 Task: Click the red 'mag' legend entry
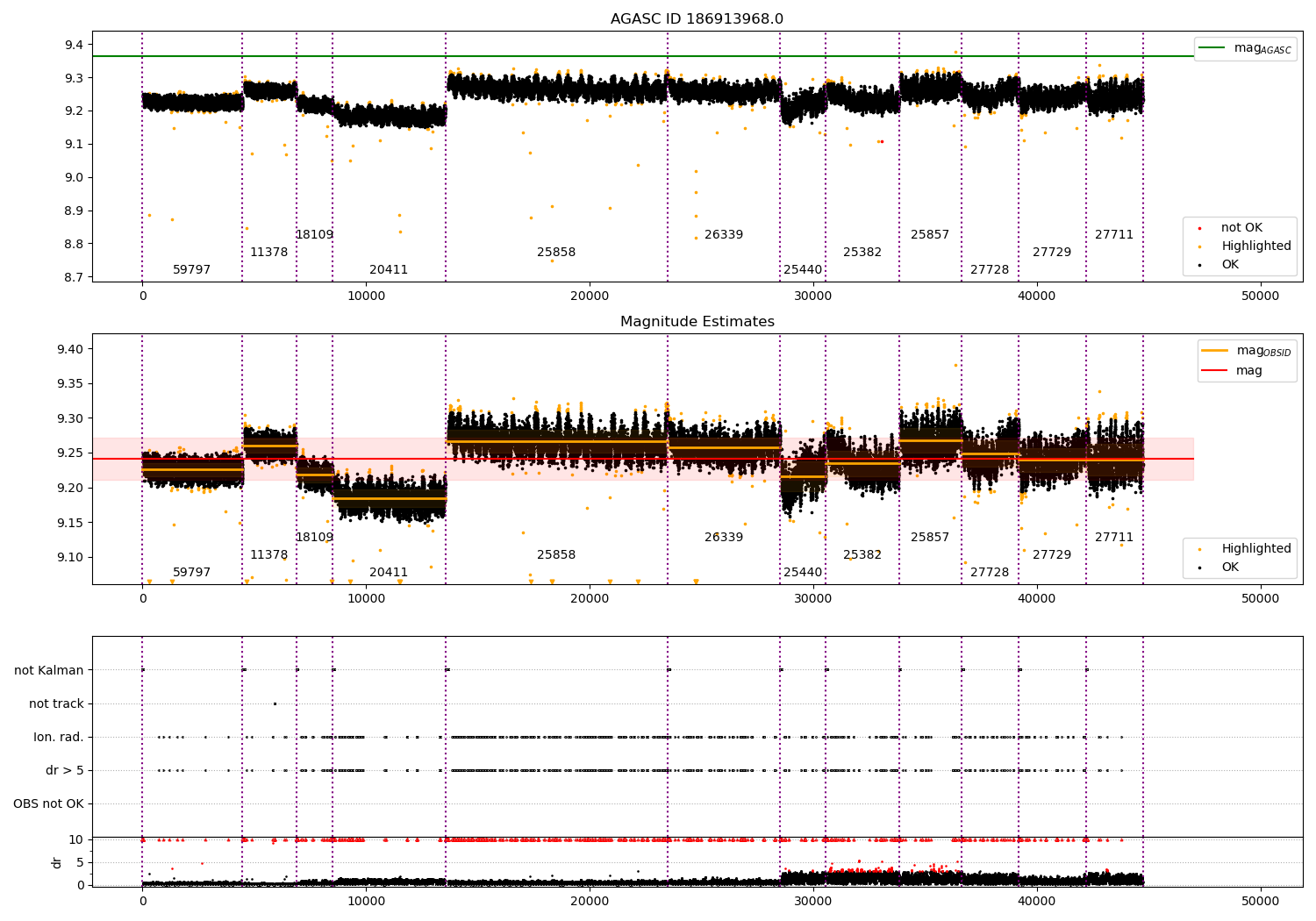(x=1232, y=371)
